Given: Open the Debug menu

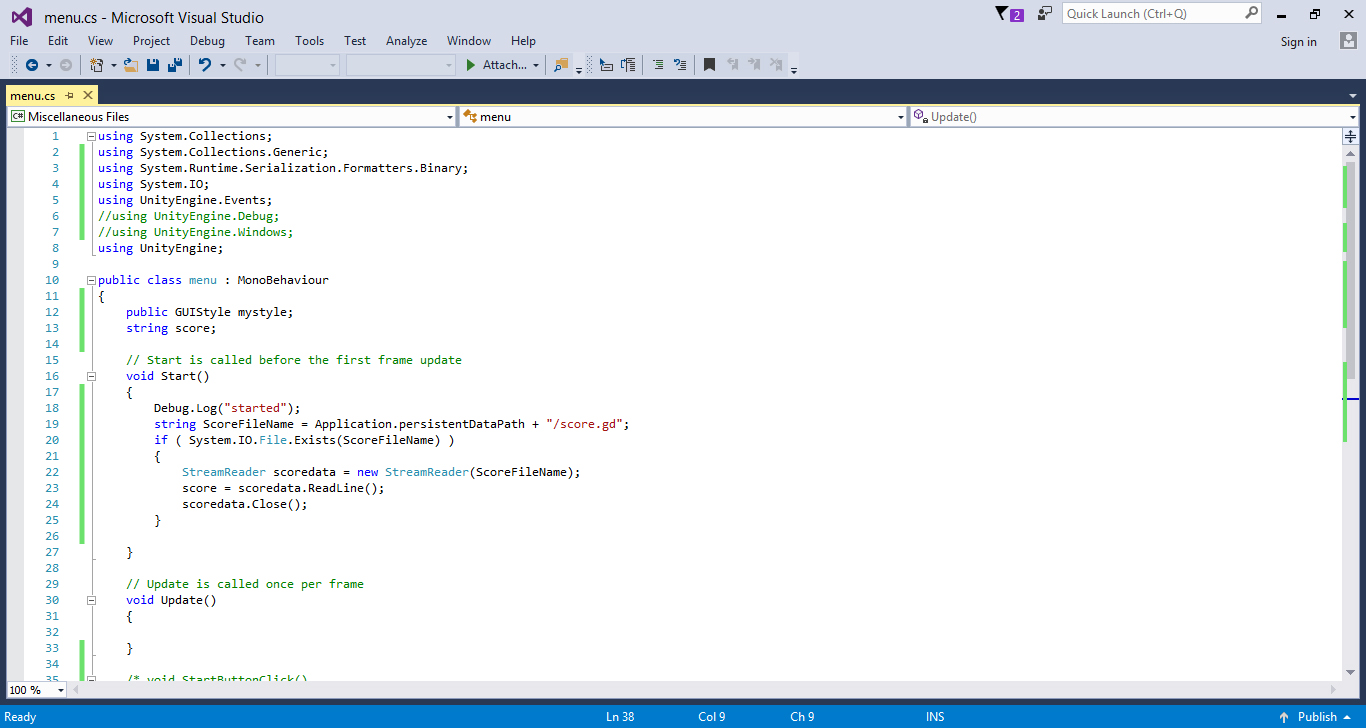Looking at the screenshot, I should click(207, 41).
